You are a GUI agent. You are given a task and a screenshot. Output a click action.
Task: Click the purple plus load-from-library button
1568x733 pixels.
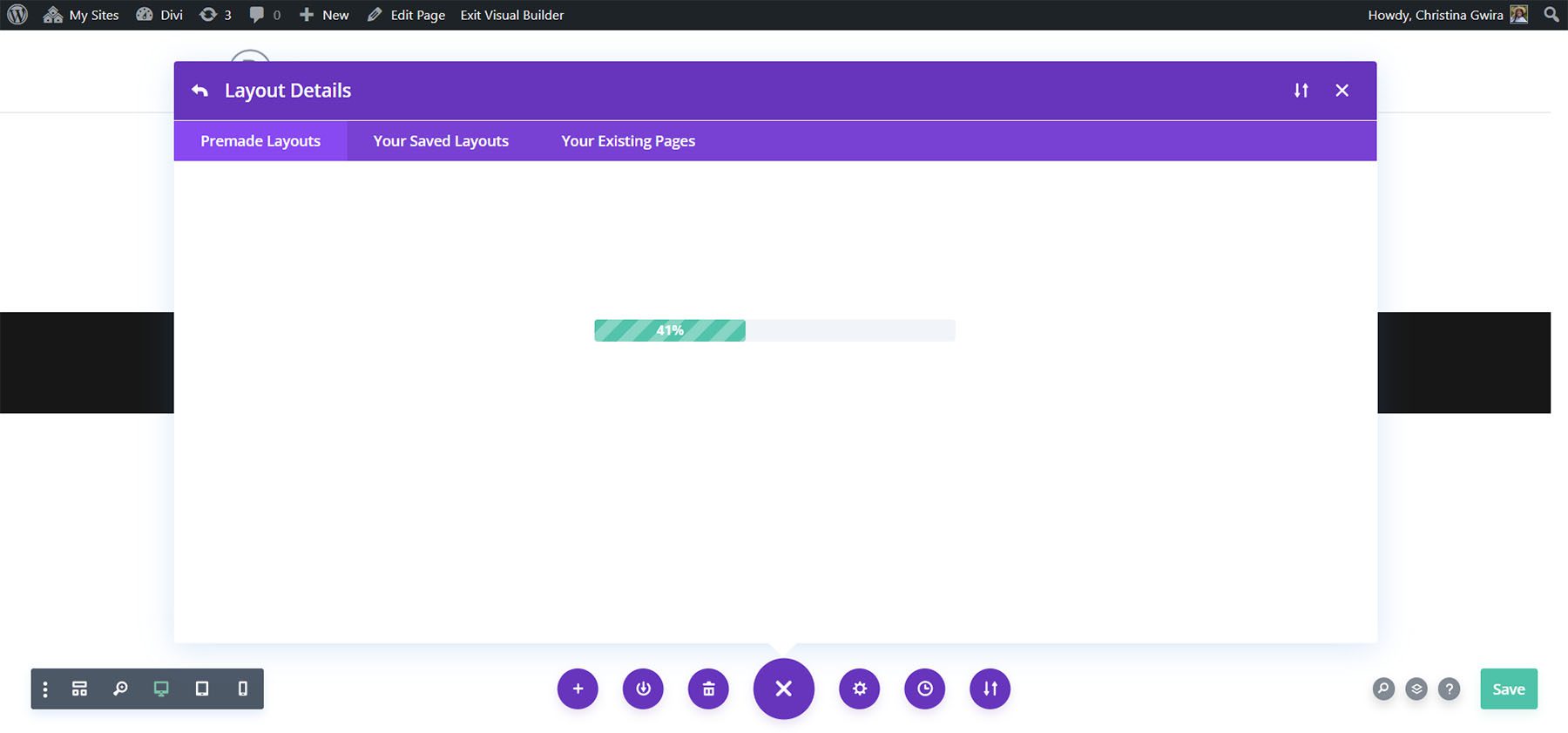tap(578, 689)
